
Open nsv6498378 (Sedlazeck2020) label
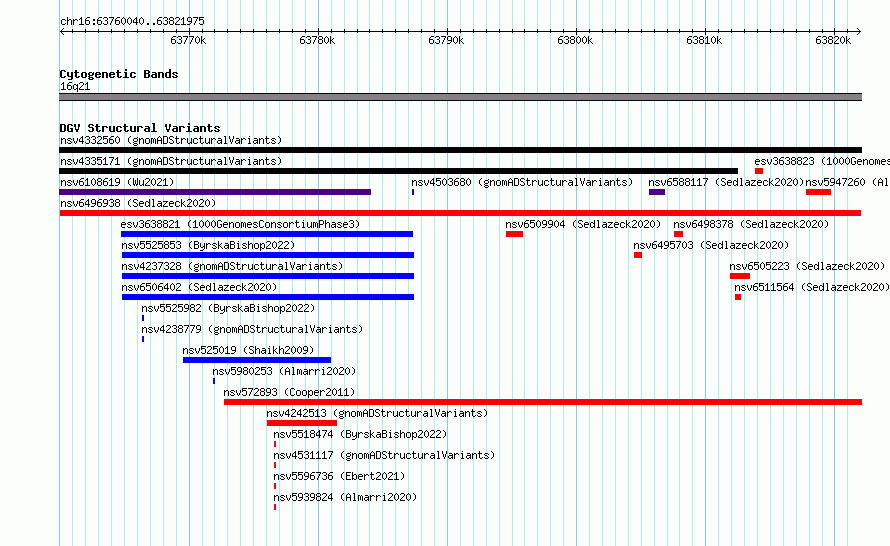752,224
